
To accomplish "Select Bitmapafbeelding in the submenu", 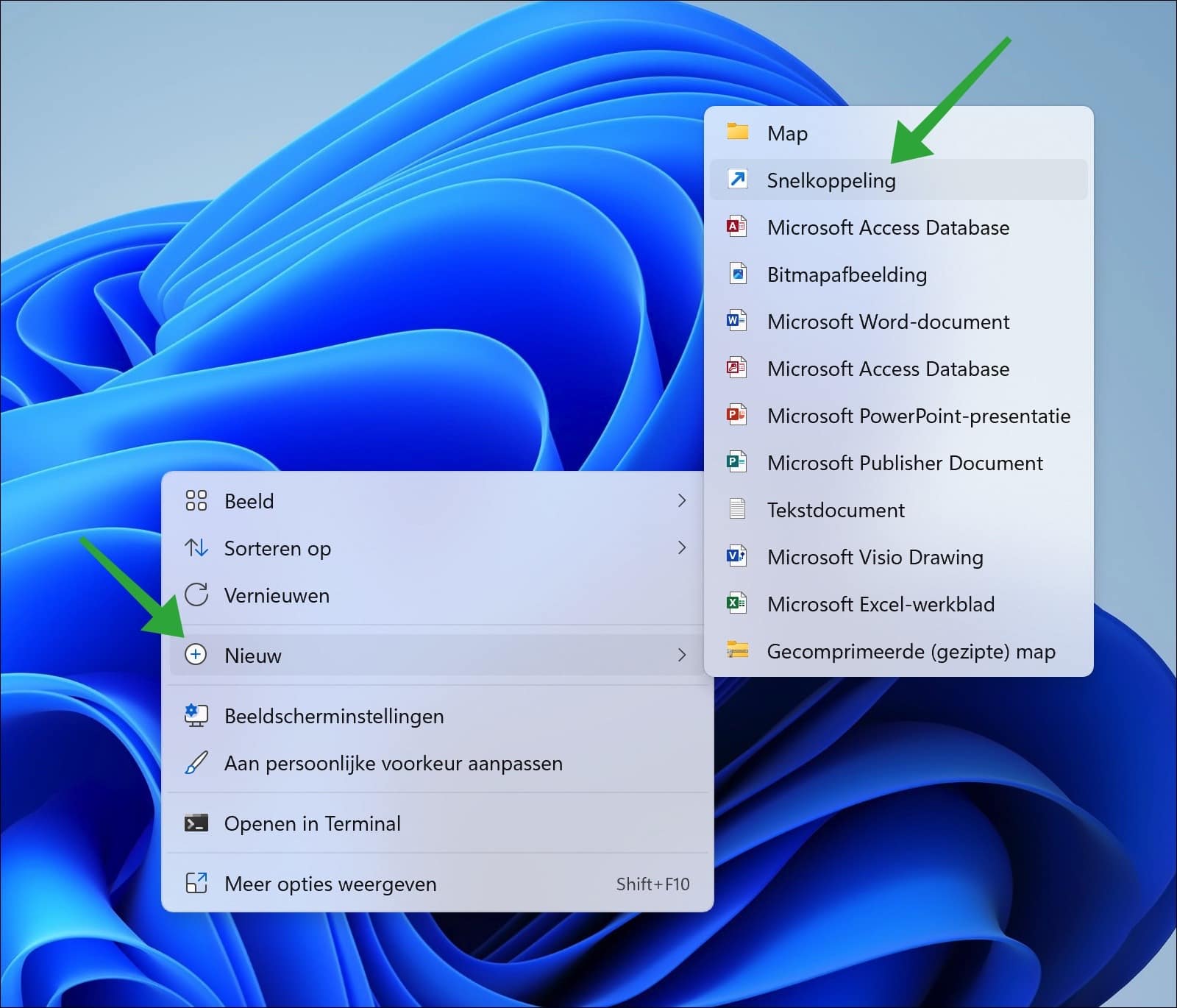I will (x=847, y=274).
